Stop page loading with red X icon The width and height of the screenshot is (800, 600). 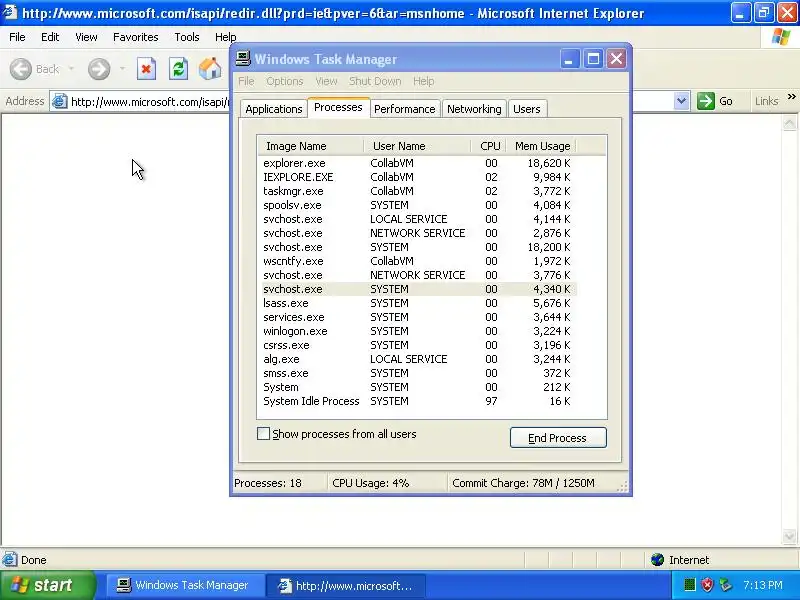click(x=146, y=69)
